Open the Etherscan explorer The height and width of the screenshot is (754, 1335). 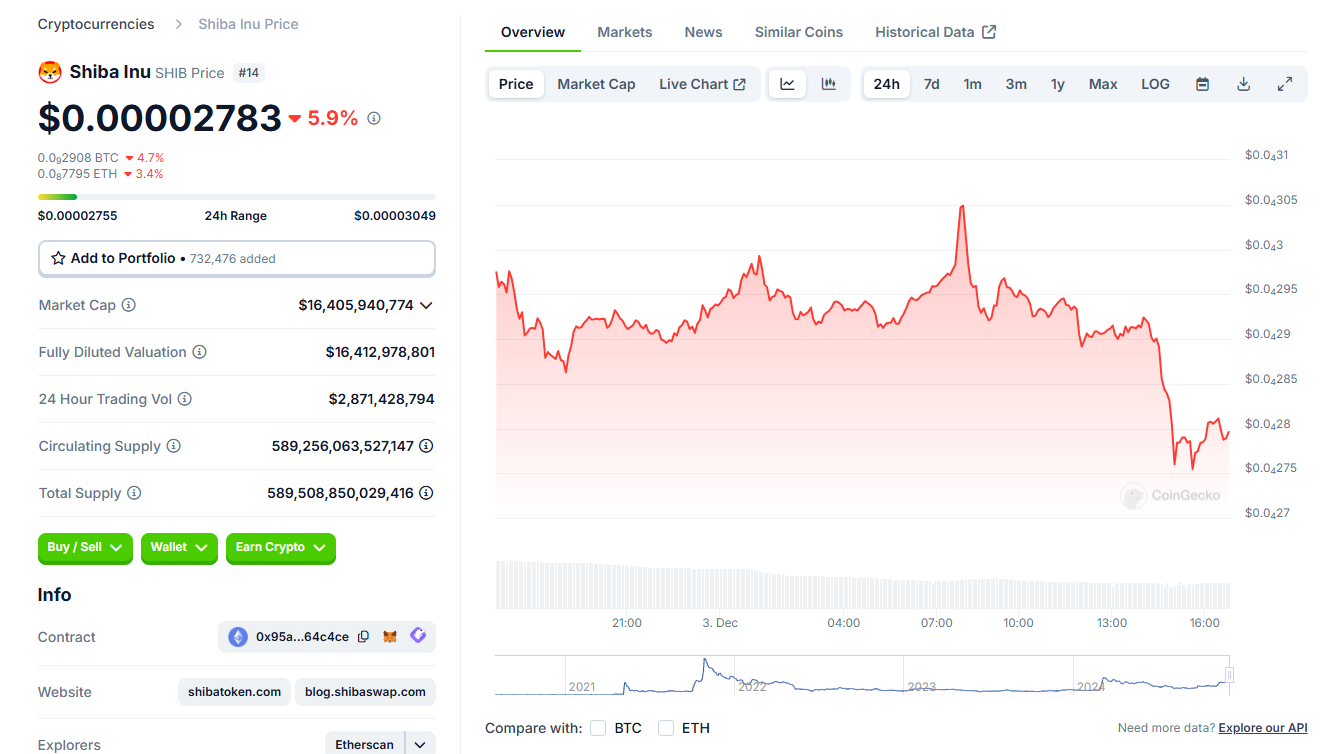coord(365,744)
